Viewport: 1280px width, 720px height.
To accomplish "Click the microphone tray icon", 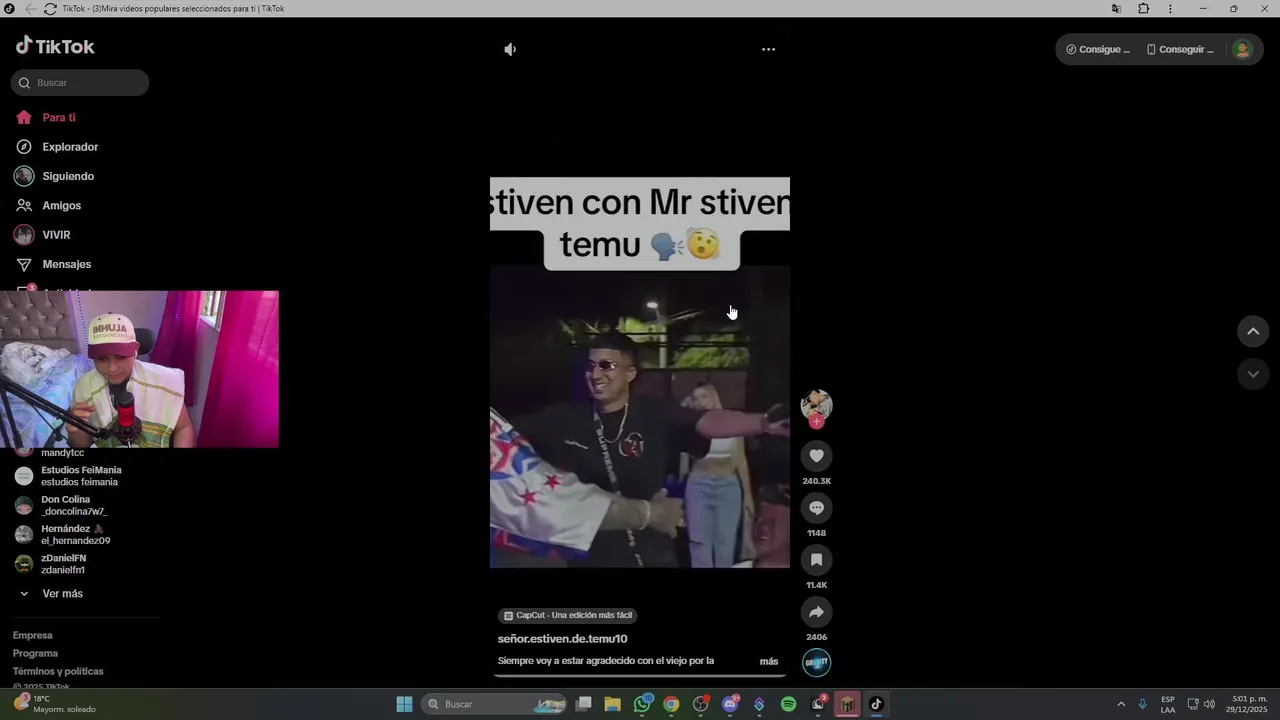I will point(1142,704).
